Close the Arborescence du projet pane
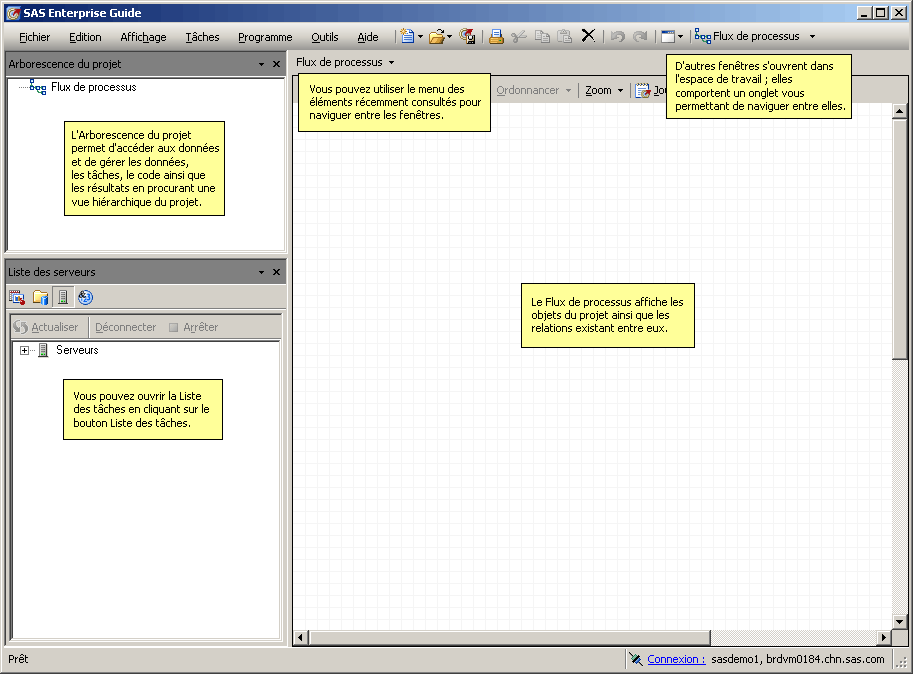This screenshot has height=674, width=913. click(277, 64)
